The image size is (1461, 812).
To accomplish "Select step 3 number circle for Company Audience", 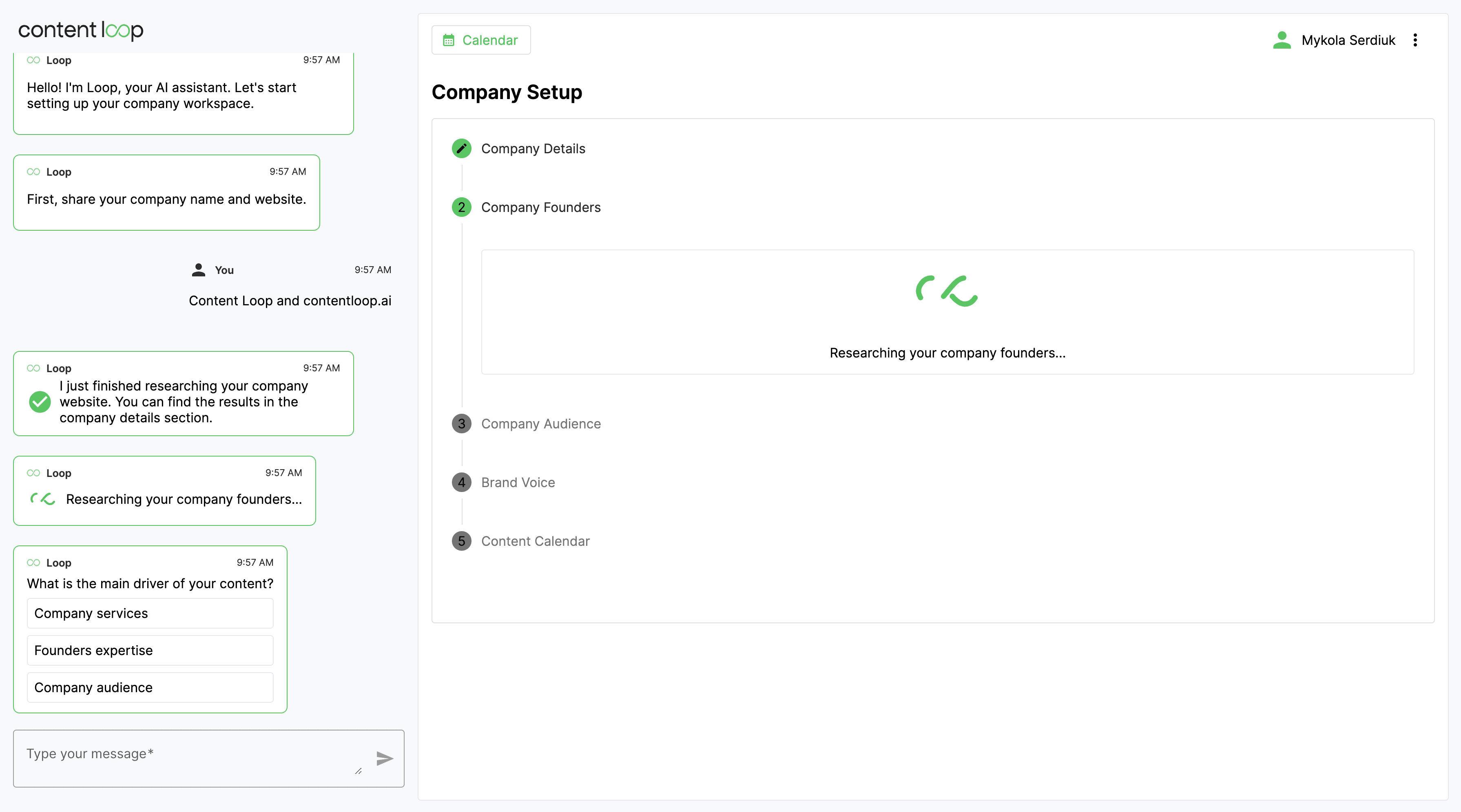I will [x=462, y=424].
